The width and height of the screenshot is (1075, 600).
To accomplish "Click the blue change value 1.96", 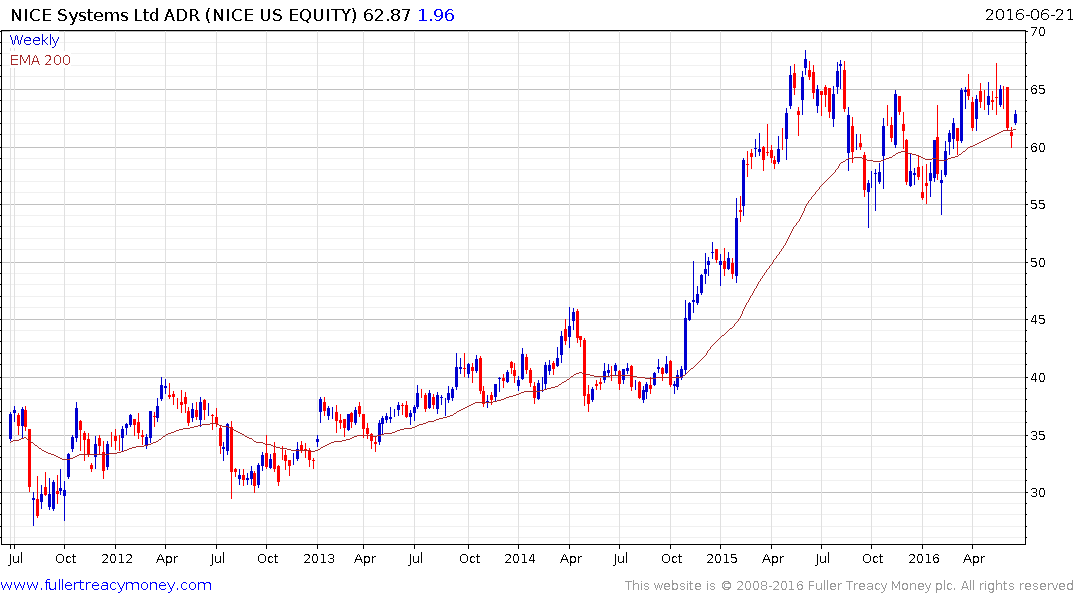I will point(436,15).
